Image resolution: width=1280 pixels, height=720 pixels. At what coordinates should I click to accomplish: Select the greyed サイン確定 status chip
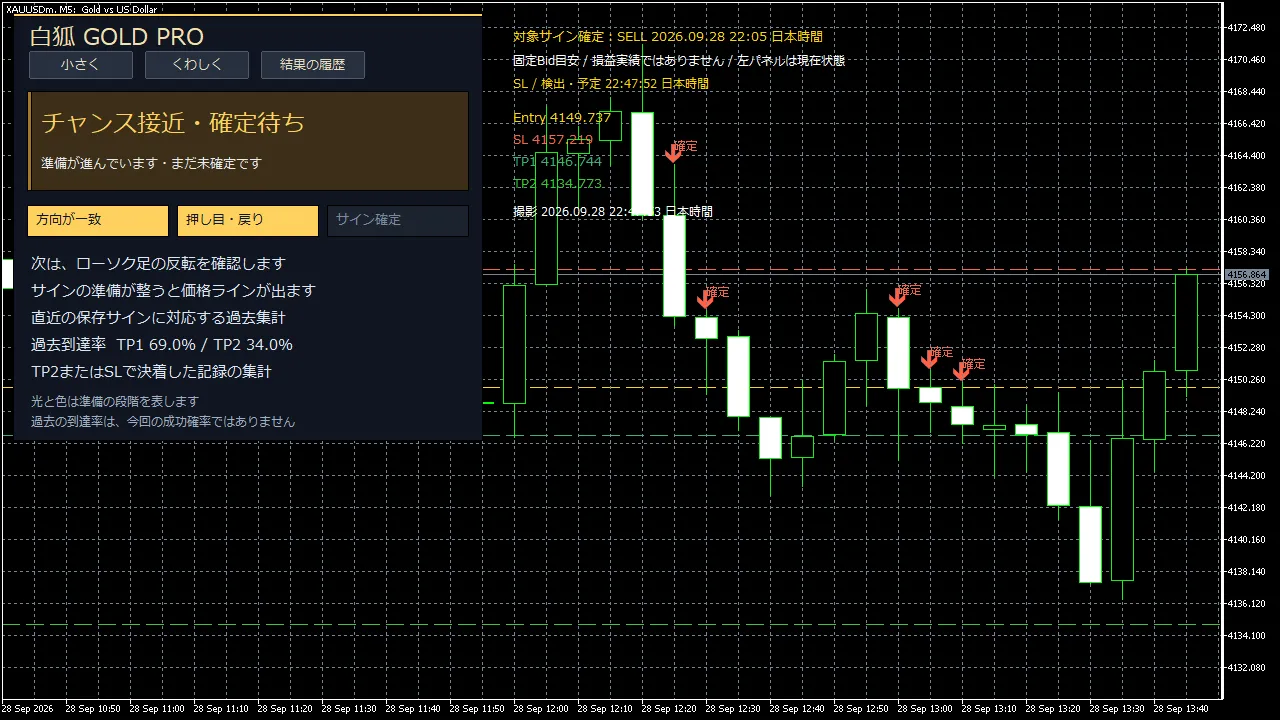pyautogui.click(x=398, y=221)
